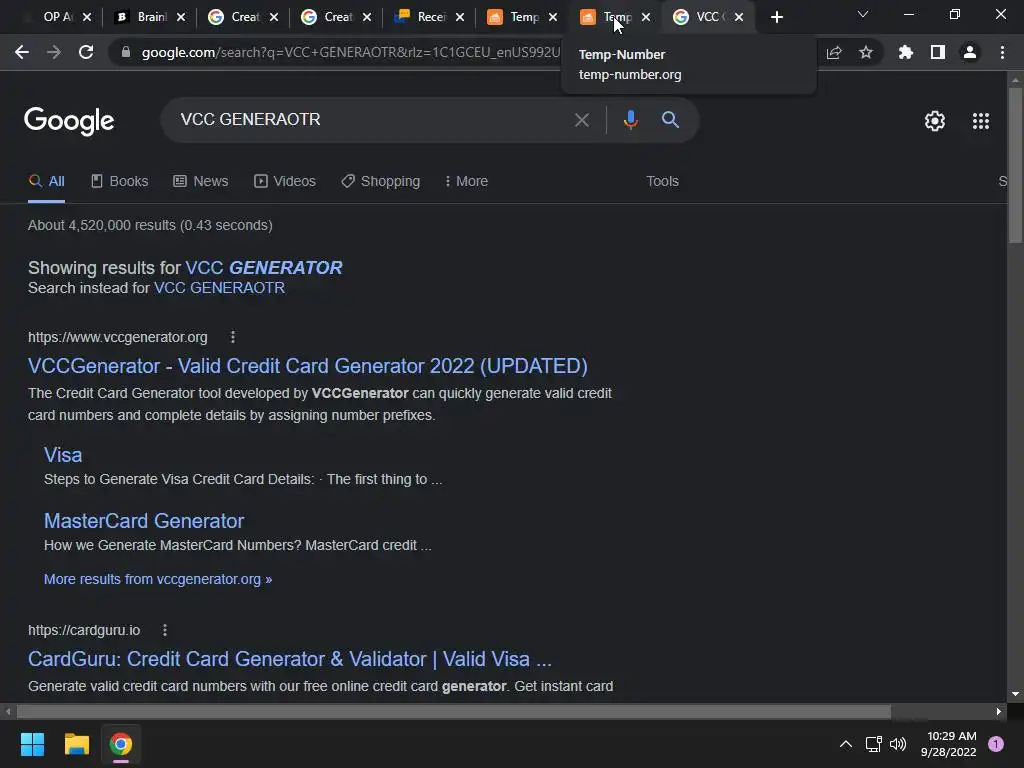The image size is (1024, 768).
Task: Share this page icon
Action: coord(834,52)
